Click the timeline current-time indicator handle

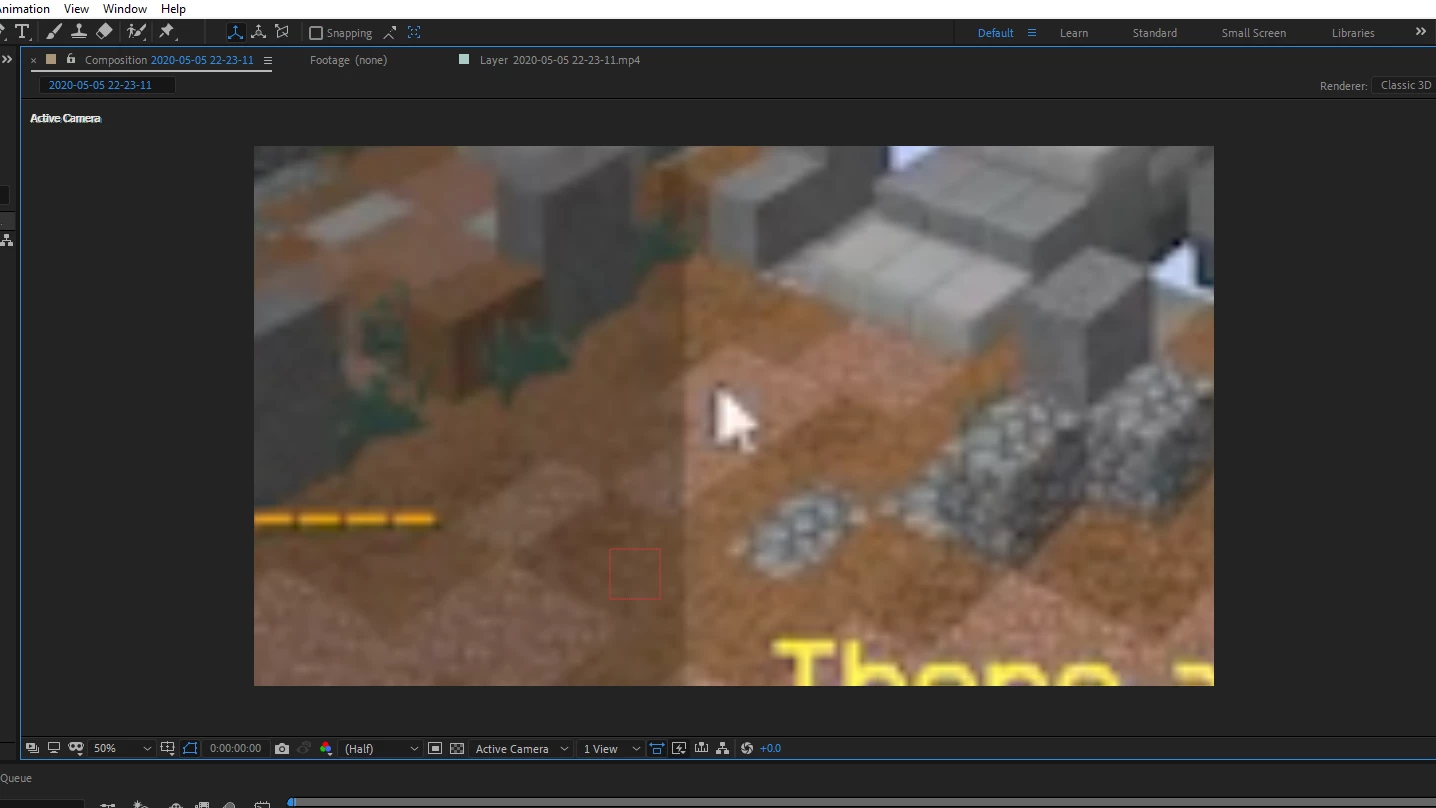[x=291, y=801]
